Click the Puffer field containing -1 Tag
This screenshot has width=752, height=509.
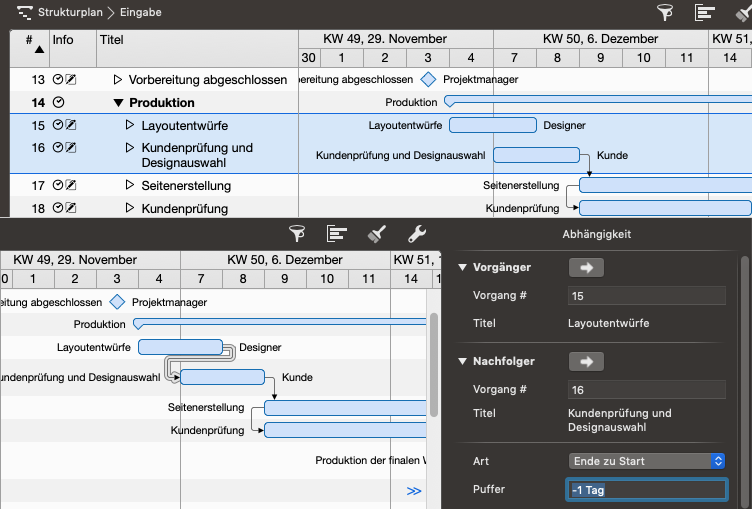click(645, 489)
